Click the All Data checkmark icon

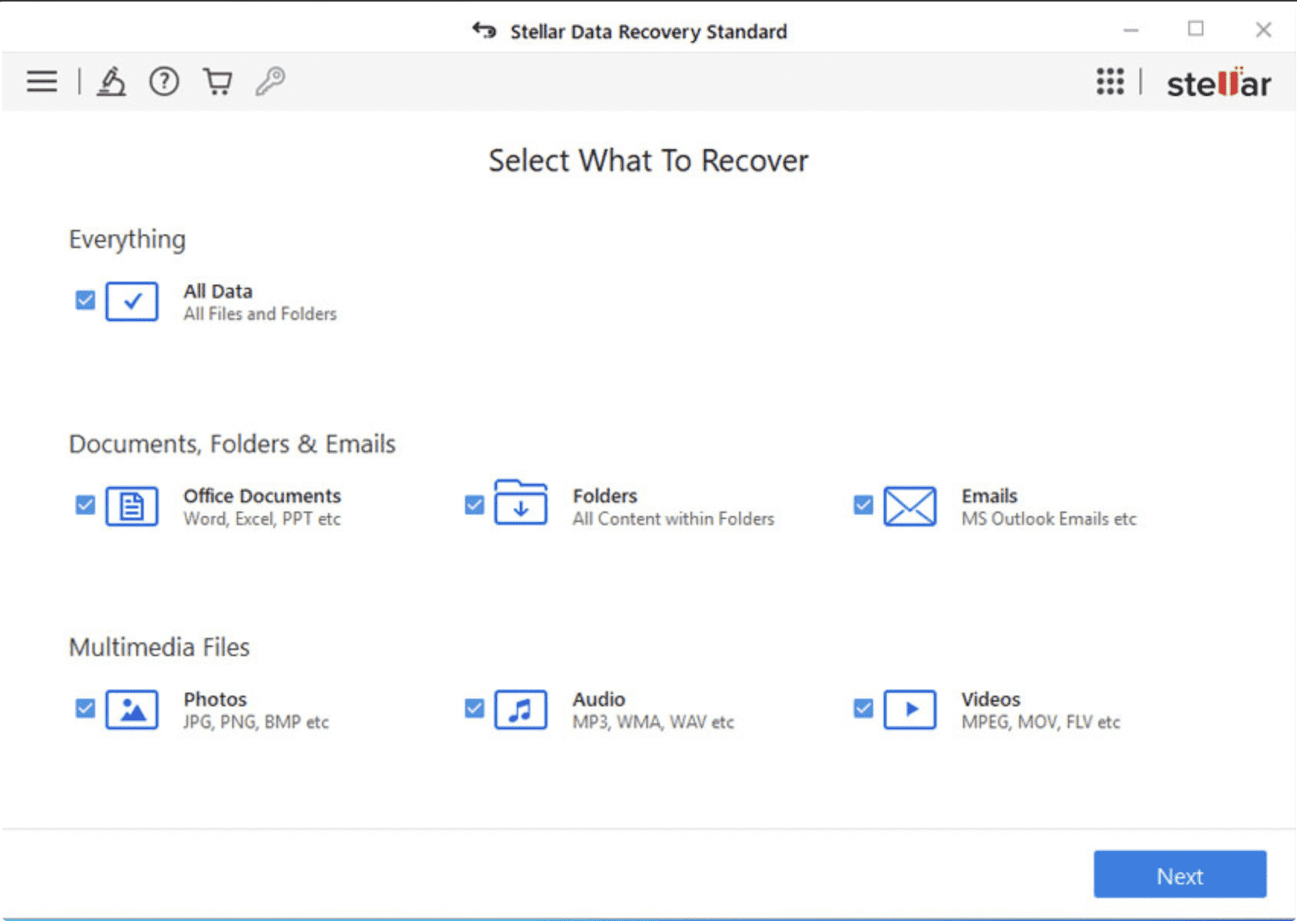pos(130,301)
